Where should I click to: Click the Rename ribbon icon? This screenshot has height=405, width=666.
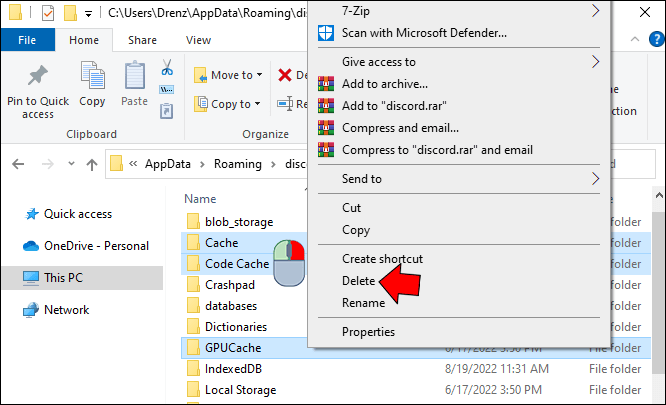pyautogui.click(x=285, y=104)
